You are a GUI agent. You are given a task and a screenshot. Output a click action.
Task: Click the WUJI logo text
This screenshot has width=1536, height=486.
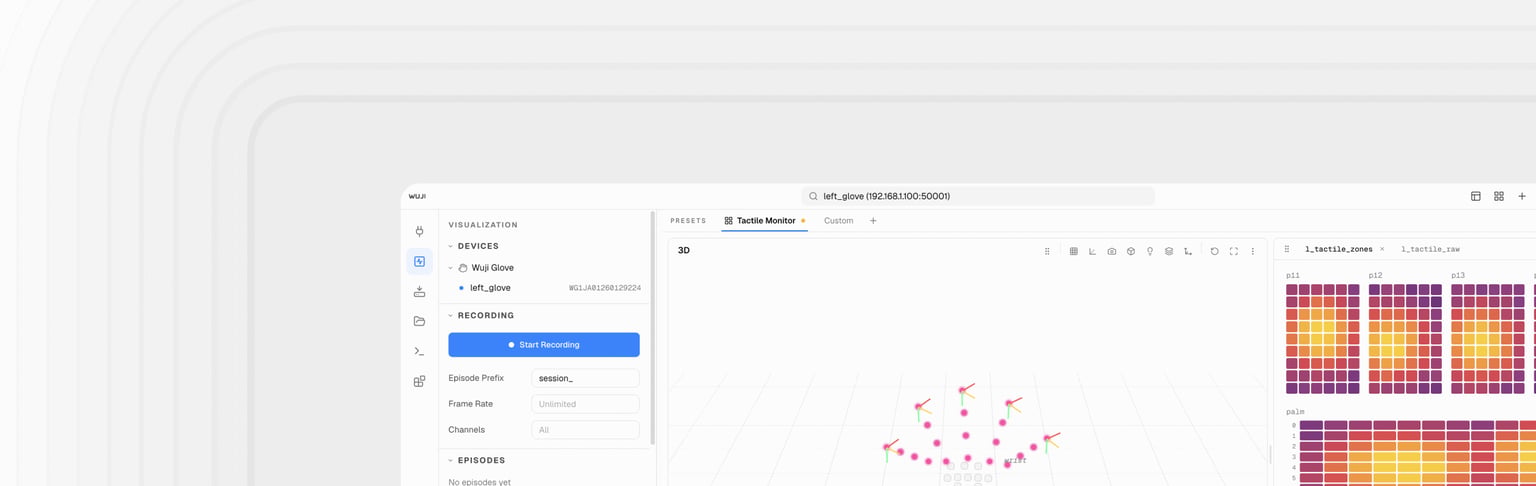(x=417, y=196)
